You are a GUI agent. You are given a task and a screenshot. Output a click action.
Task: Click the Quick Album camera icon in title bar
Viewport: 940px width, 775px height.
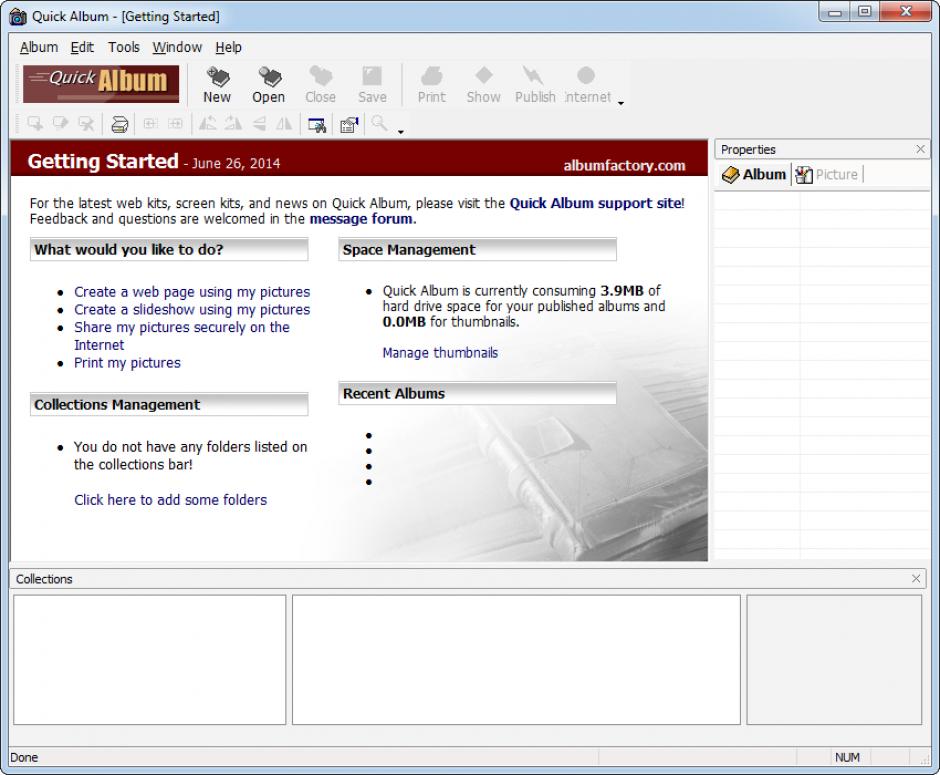tap(18, 16)
